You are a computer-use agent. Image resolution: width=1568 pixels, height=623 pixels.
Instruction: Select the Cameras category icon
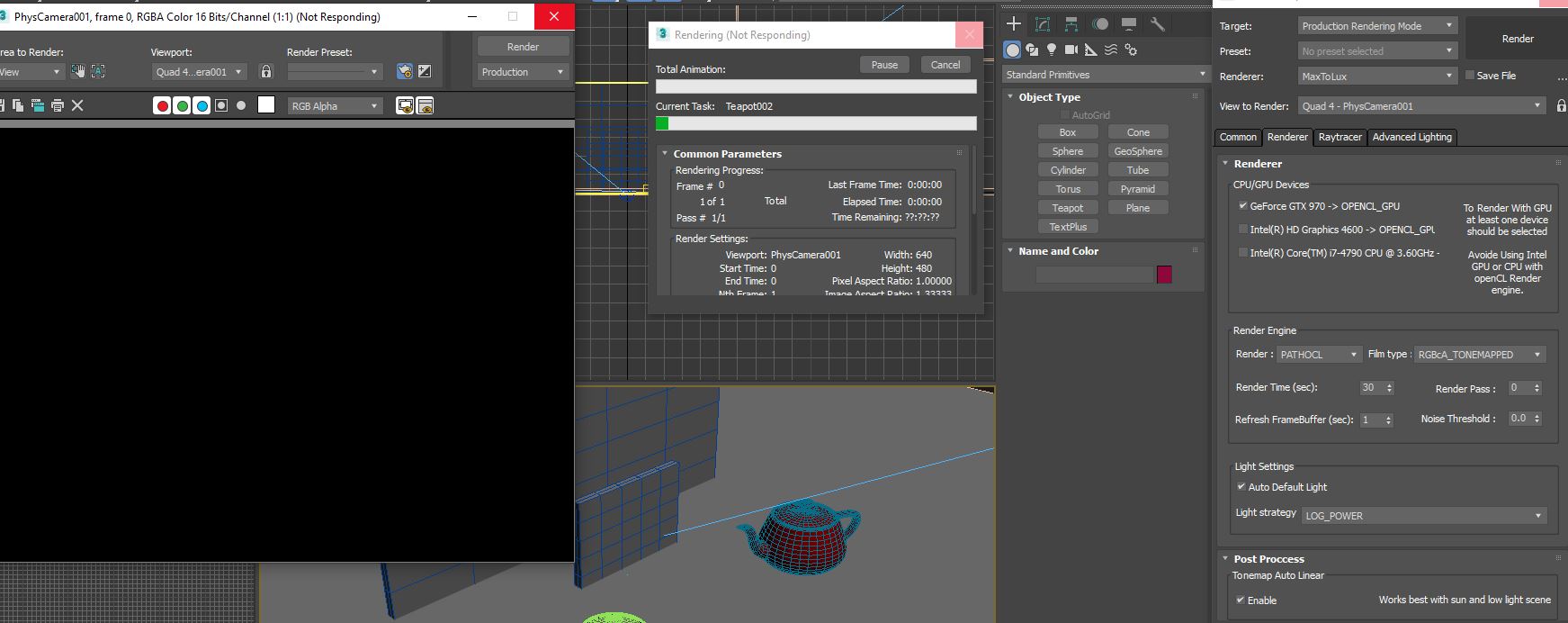click(1071, 50)
